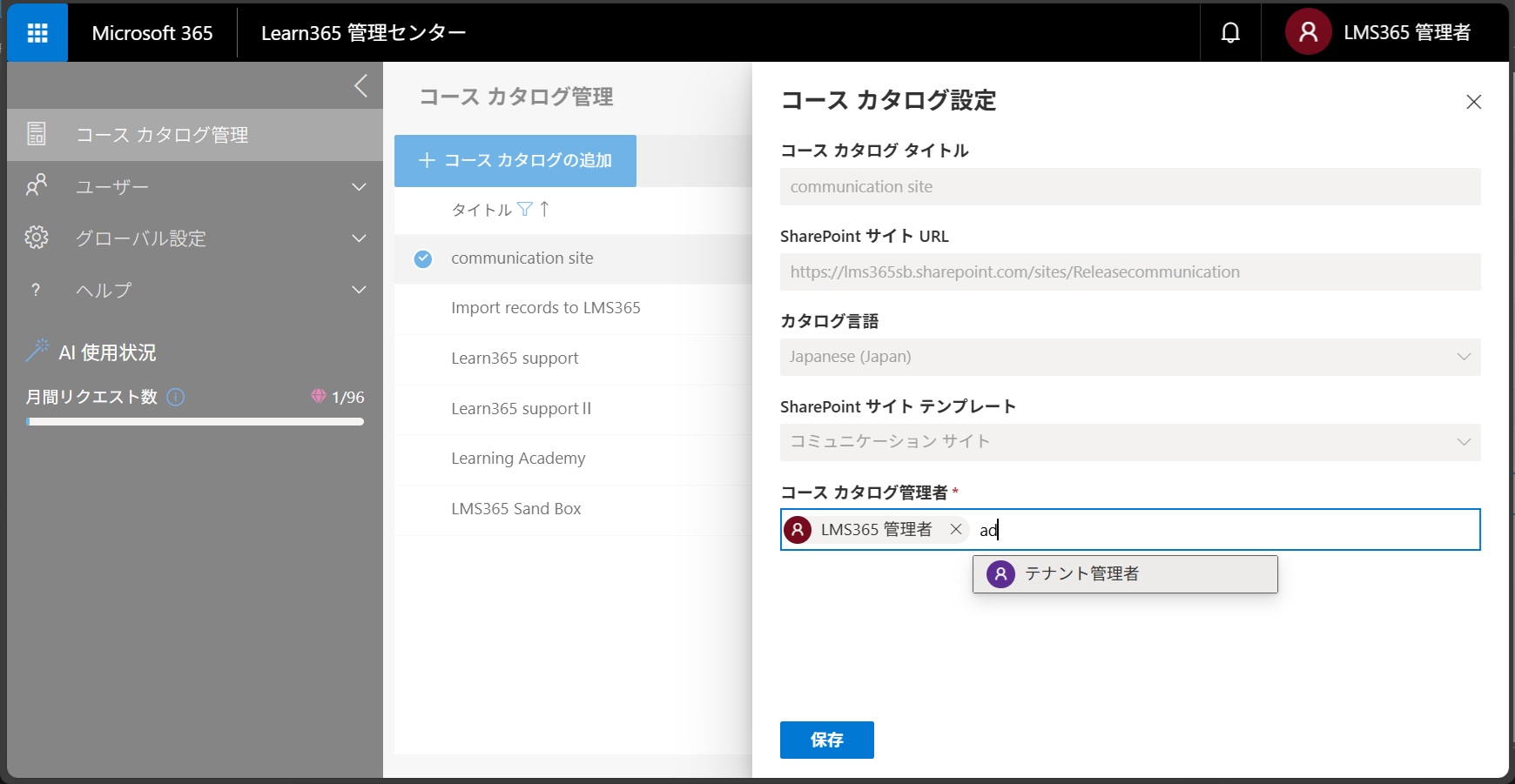
Task: Click the avatar in the LMS365 管理者 chip
Action: (798, 529)
